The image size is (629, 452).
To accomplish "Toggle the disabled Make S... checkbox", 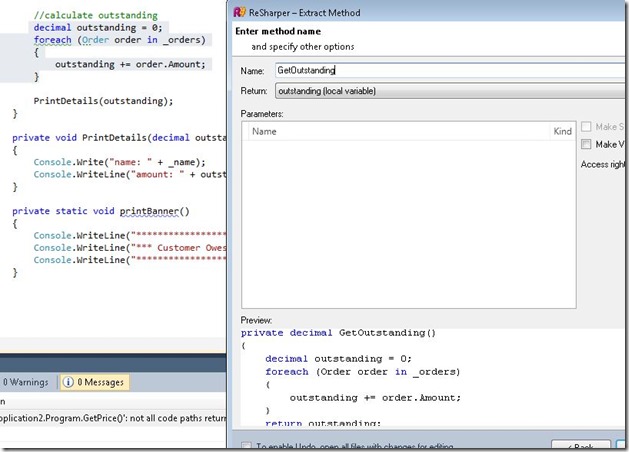I will pos(586,127).
